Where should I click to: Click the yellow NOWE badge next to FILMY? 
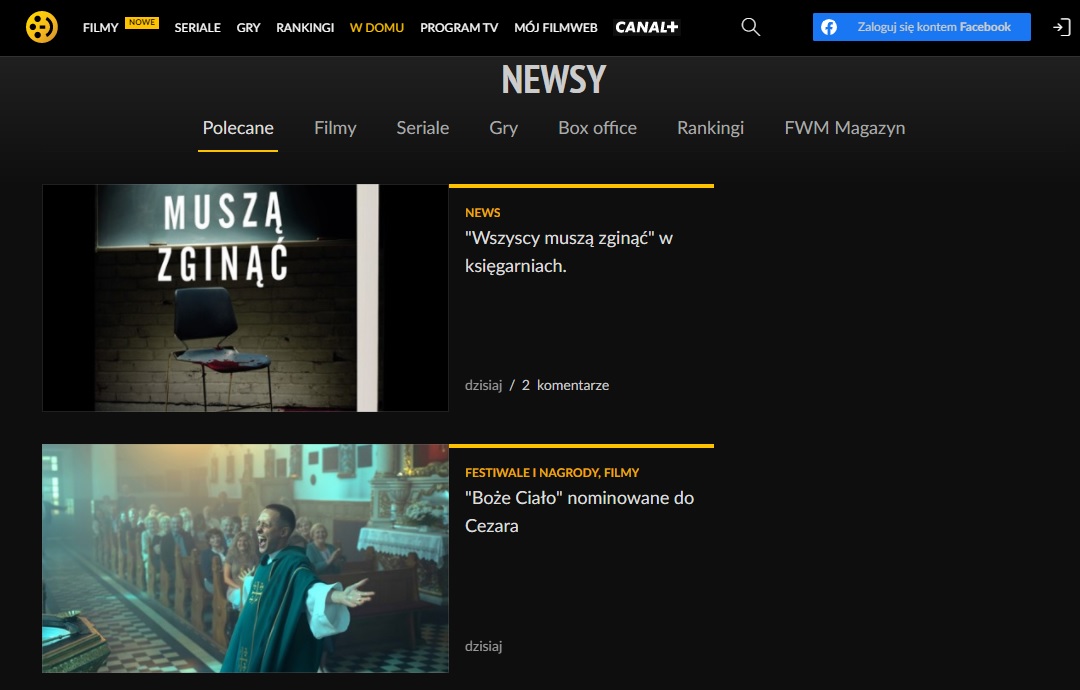tap(142, 20)
